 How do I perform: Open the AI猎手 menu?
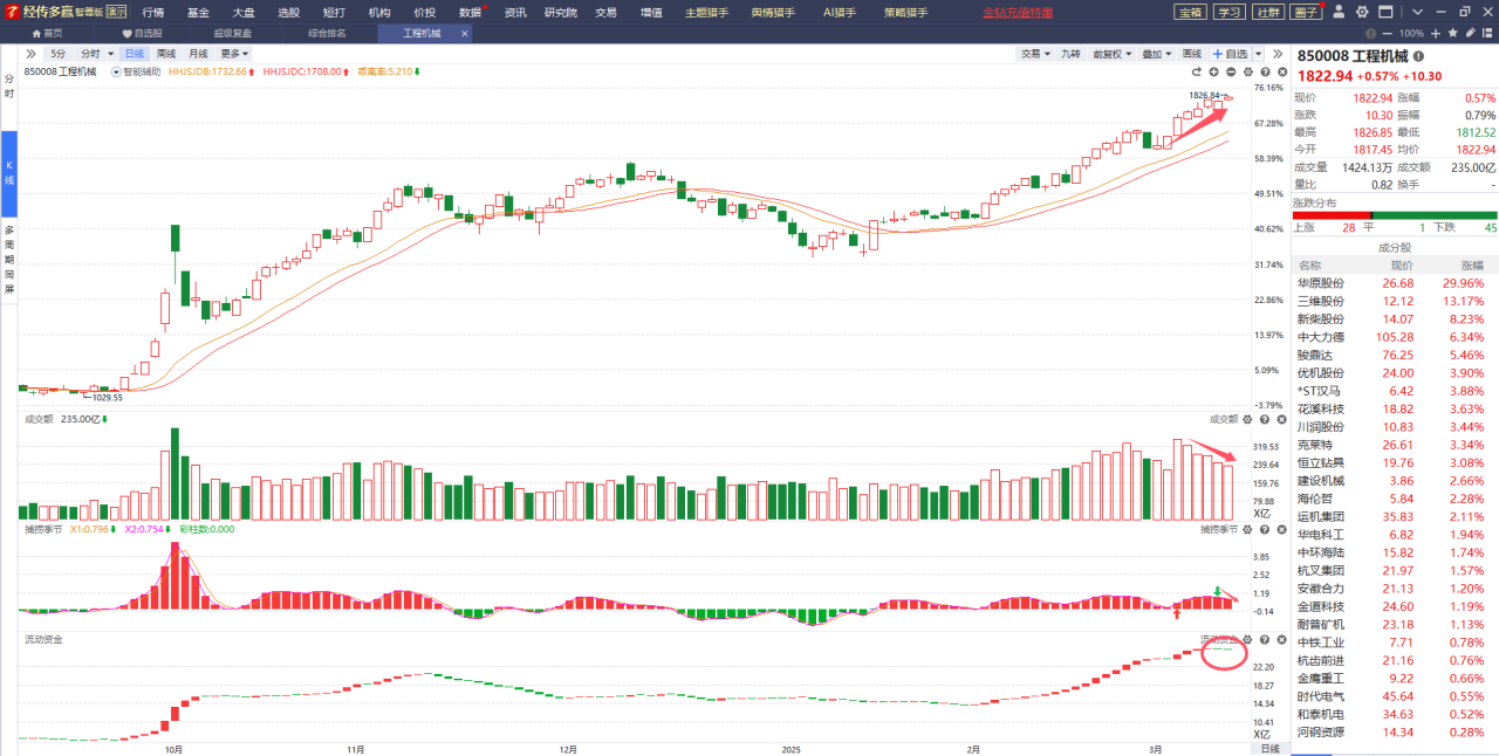(840, 12)
